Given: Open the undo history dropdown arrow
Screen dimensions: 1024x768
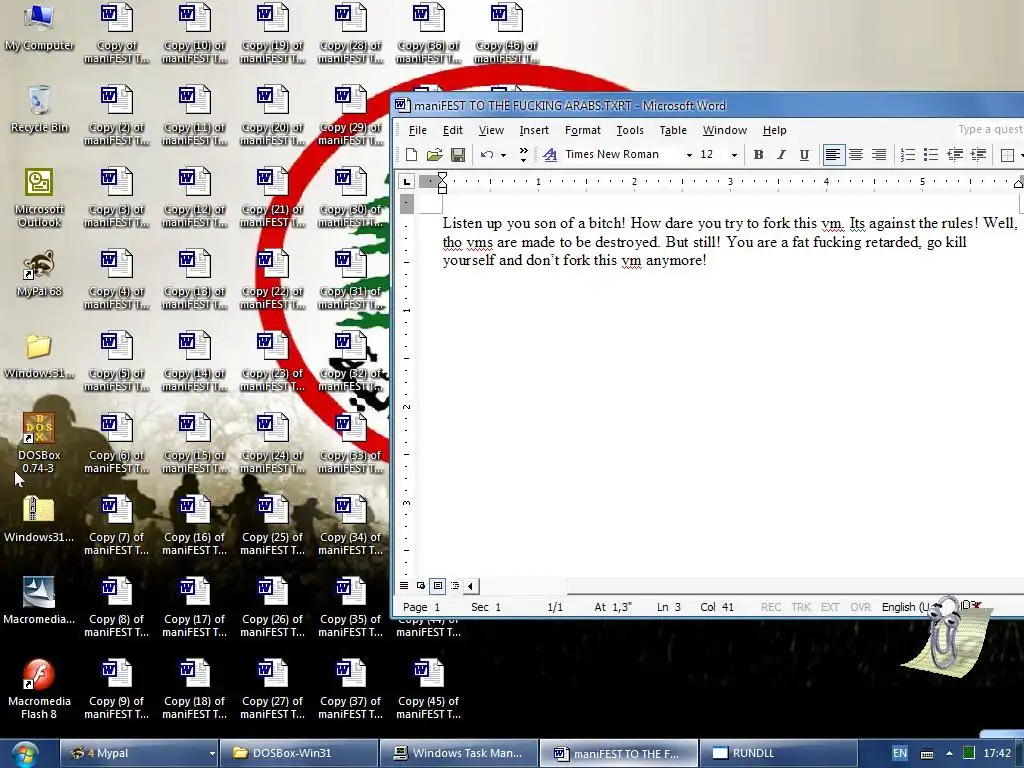Looking at the screenshot, I should (503, 155).
